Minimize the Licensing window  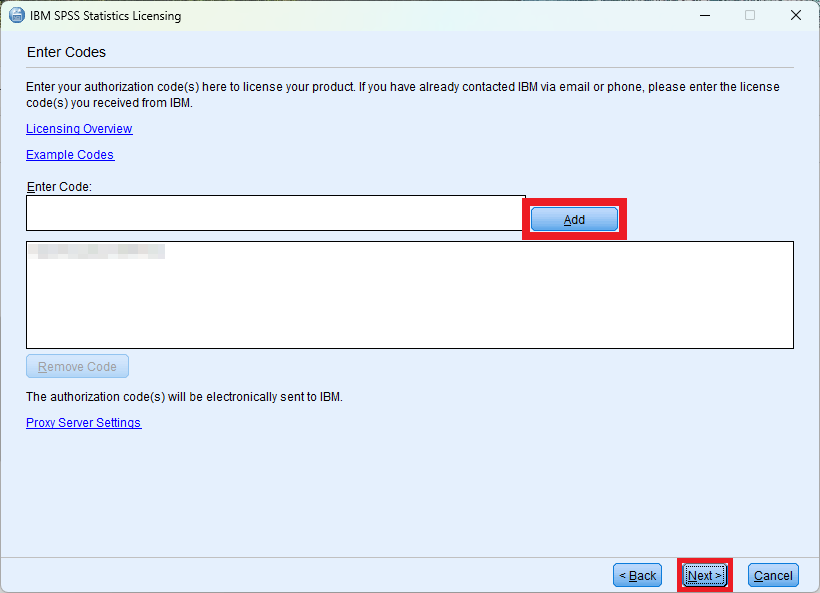click(705, 15)
